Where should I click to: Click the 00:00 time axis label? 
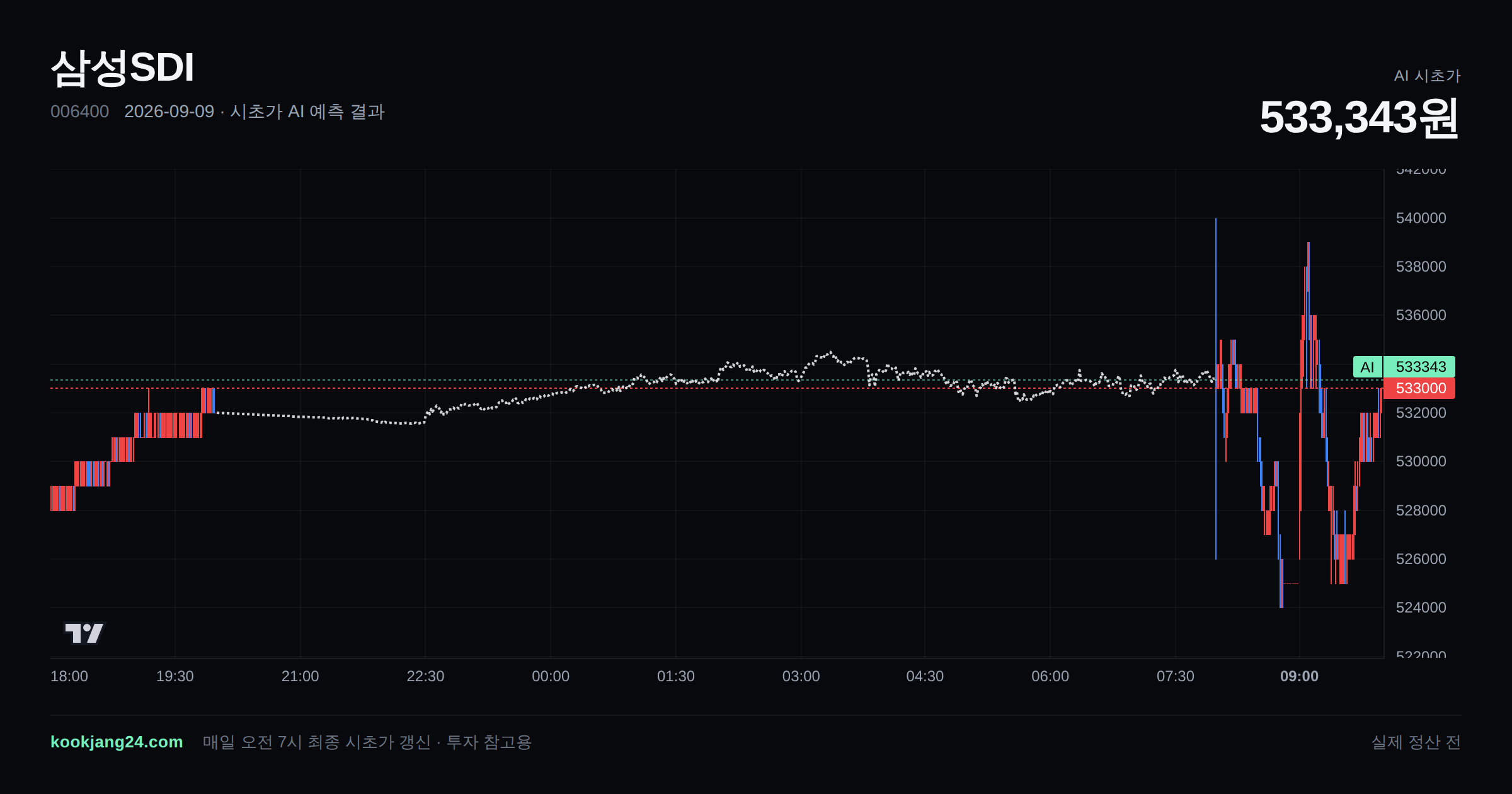pyautogui.click(x=551, y=676)
